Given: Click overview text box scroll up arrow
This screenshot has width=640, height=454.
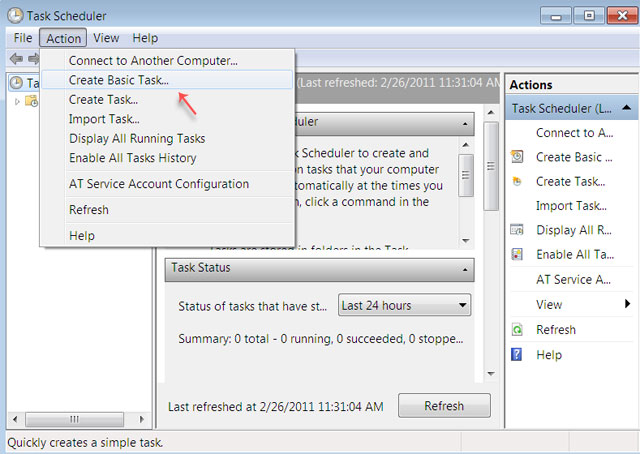Looking at the screenshot, I should tap(466, 145).
